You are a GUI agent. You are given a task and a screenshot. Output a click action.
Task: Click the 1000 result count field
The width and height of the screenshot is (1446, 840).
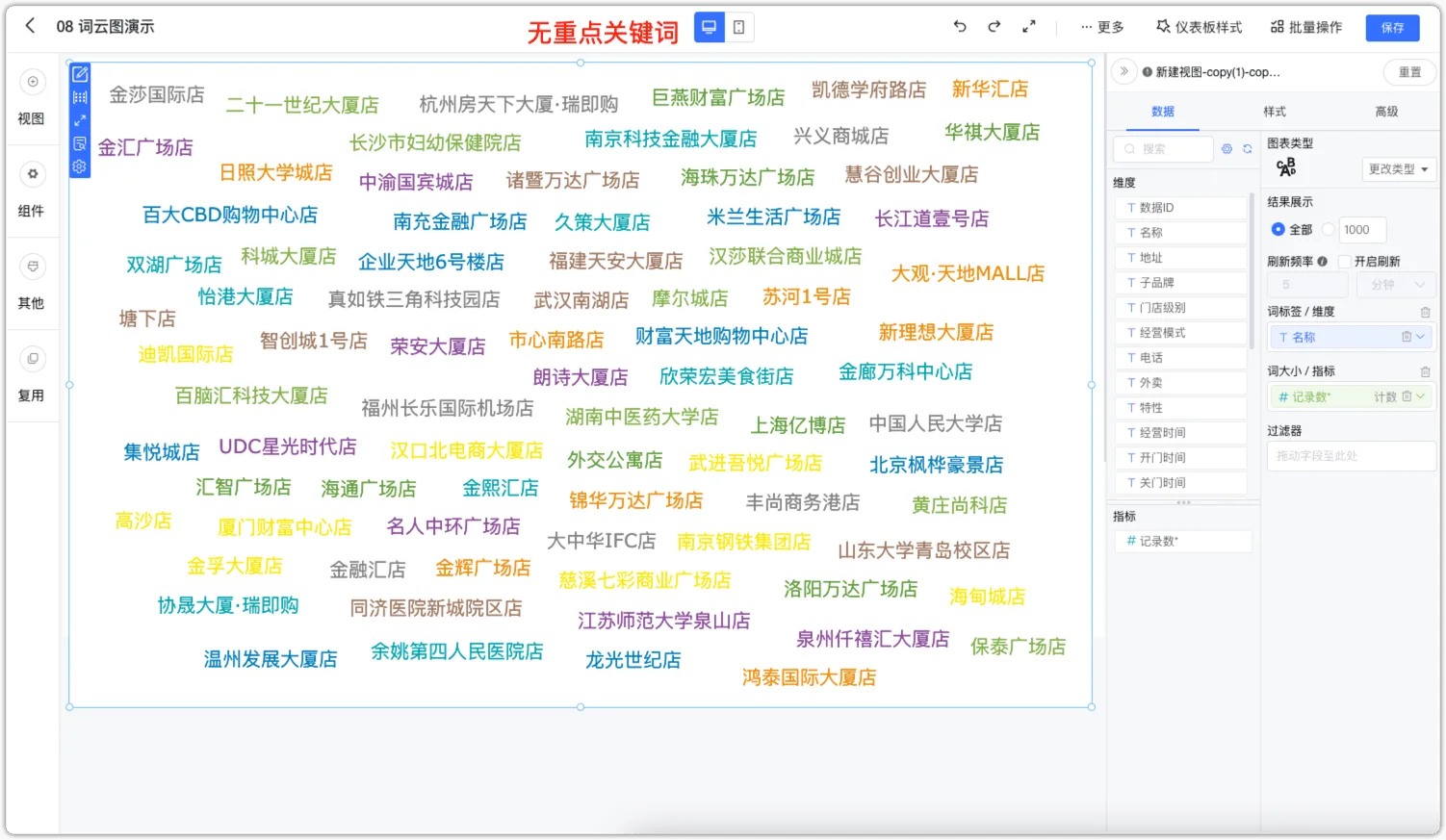(x=1362, y=230)
